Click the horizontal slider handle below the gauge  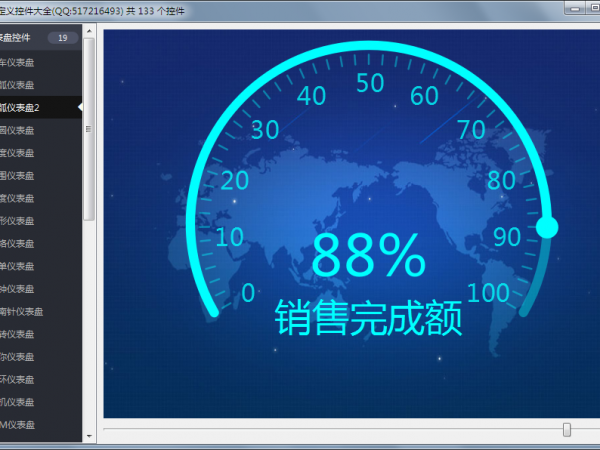tap(567, 430)
